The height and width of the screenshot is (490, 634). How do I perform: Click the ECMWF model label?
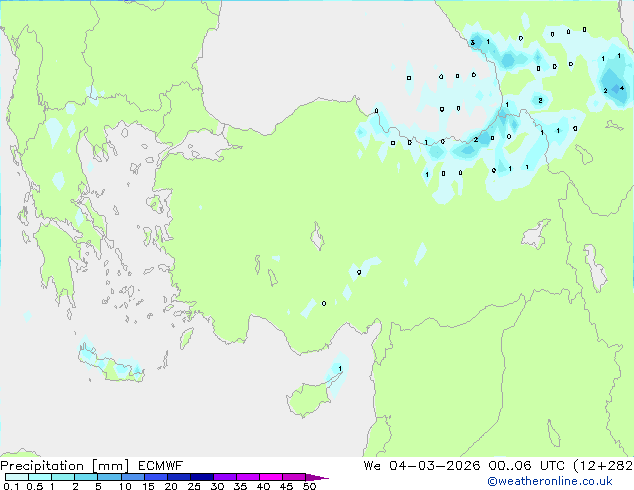coord(161,466)
